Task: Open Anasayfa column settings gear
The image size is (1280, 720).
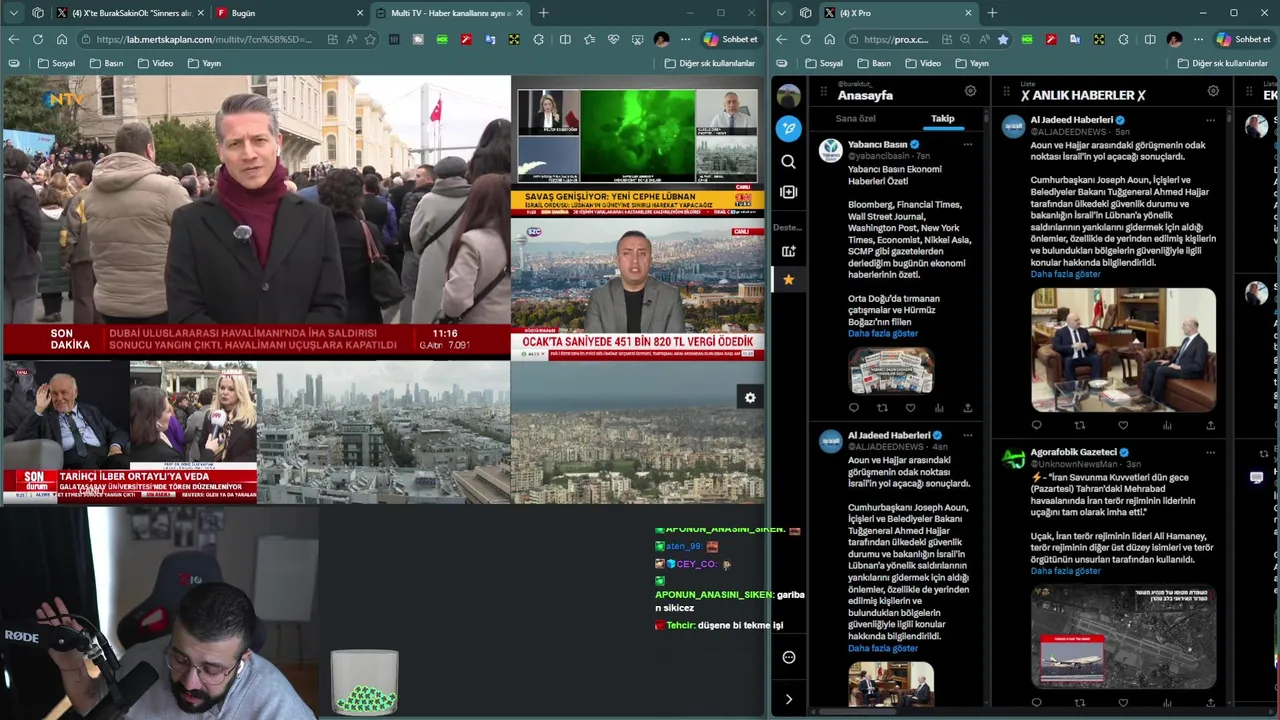Action: point(970,91)
